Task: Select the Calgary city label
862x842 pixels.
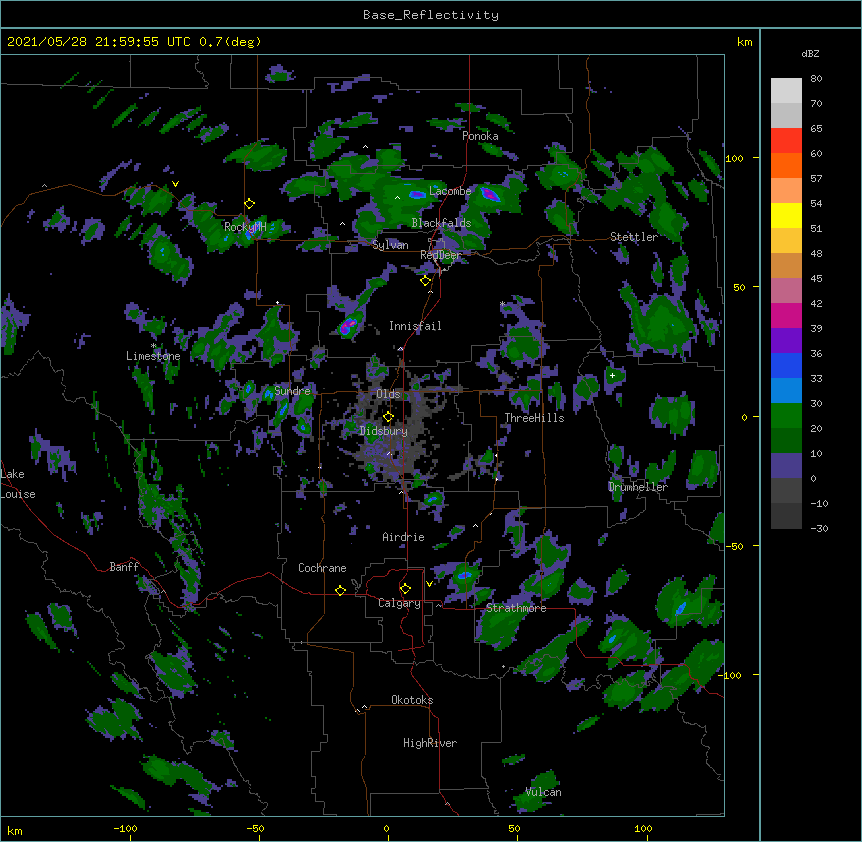Action: pyautogui.click(x=399, y=603)
